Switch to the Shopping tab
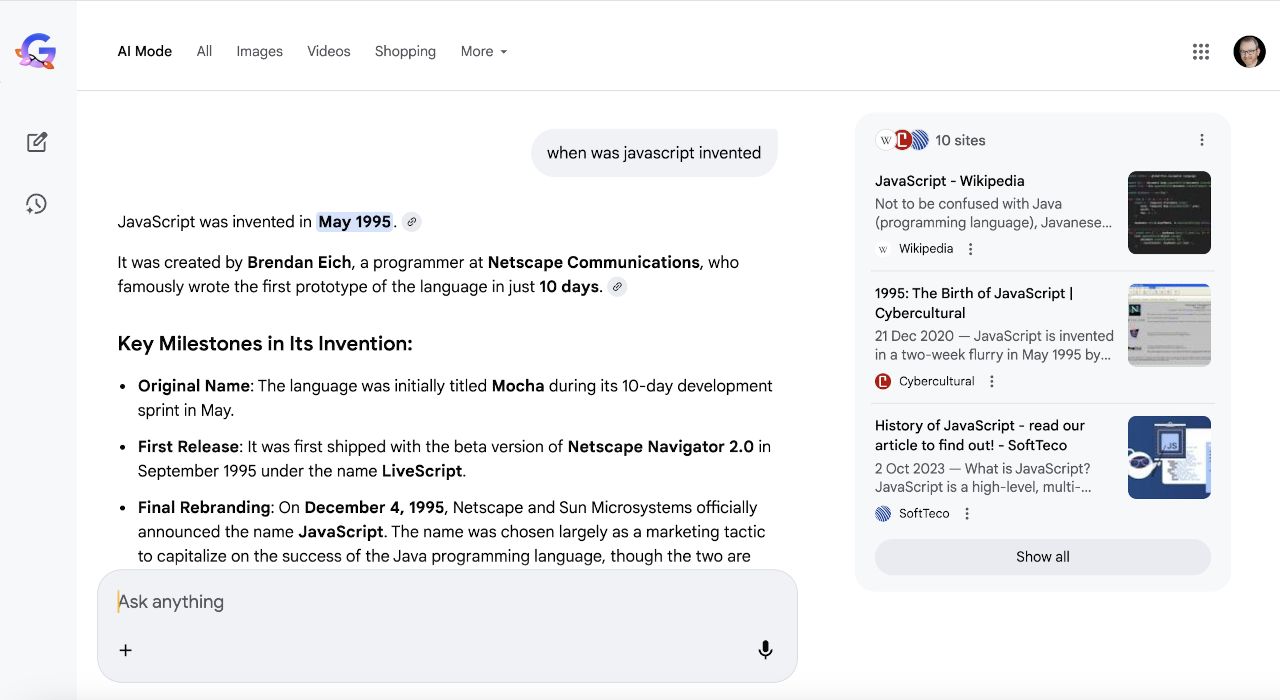Viewport: 1280px width, 700px height. [x=405, y=52]
